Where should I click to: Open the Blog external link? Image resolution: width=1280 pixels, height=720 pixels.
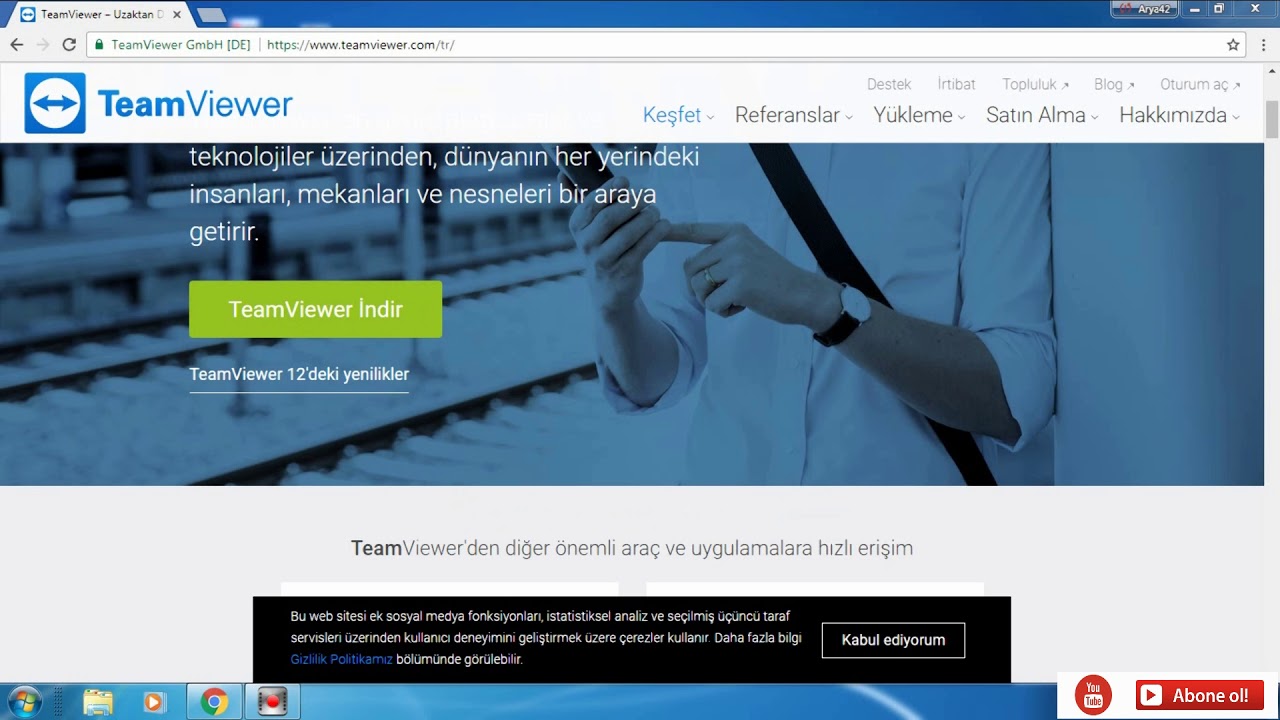click(1114, 85)
